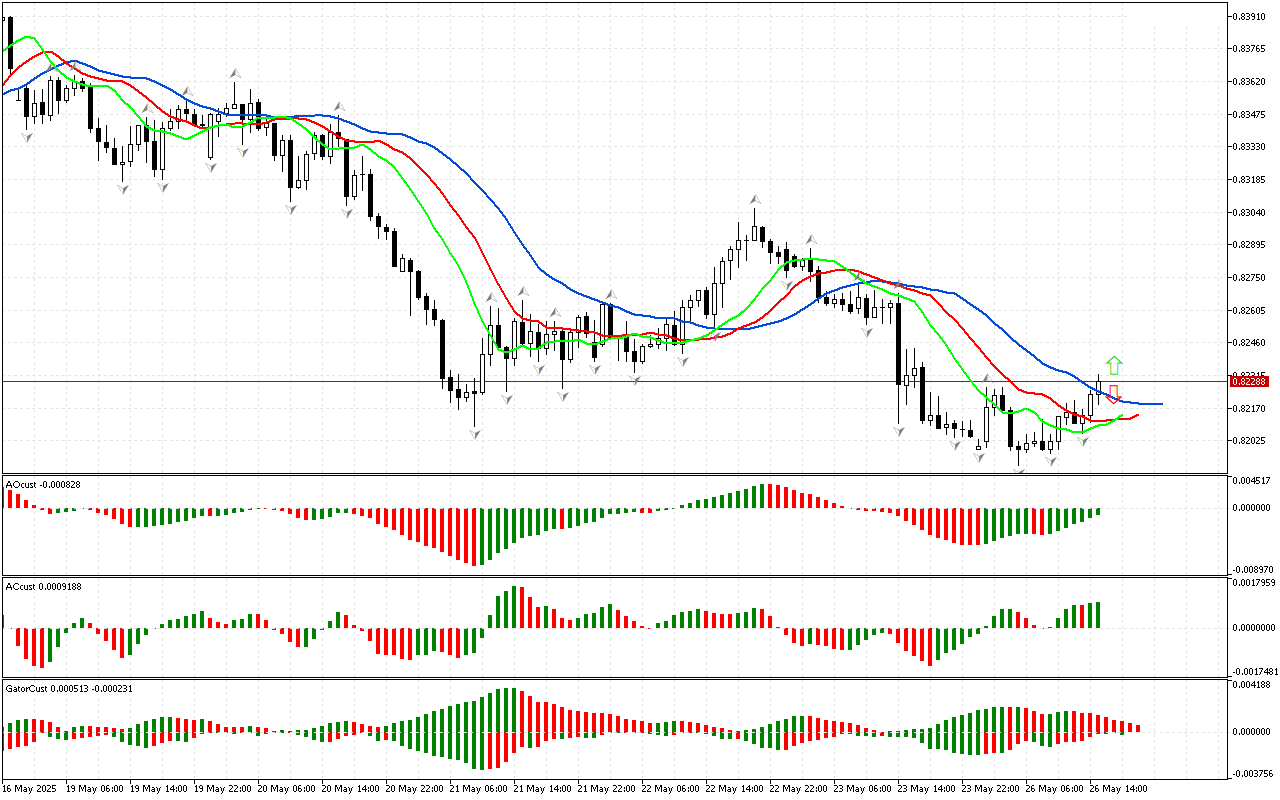Image resolution: width=1280 pixels, height=800 pixels.
Task: Click the 0.83040 price scale label
Action: click(1251, 212)
